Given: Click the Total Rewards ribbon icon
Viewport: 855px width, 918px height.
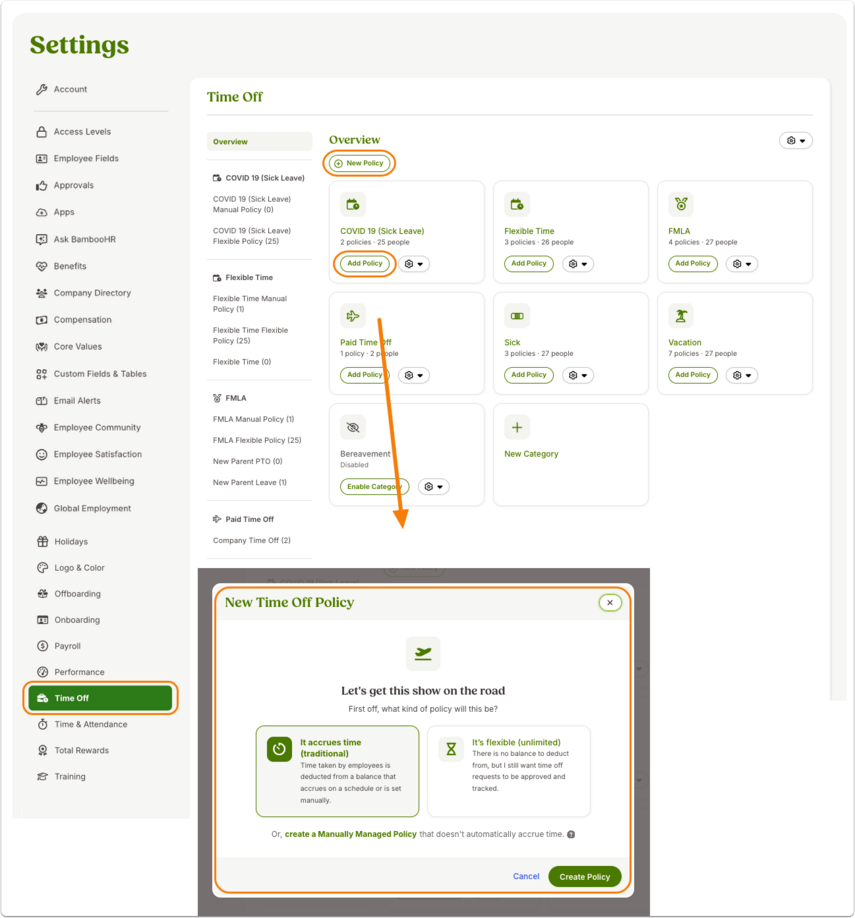Looking at the screenshot, I should coord(43,751).
